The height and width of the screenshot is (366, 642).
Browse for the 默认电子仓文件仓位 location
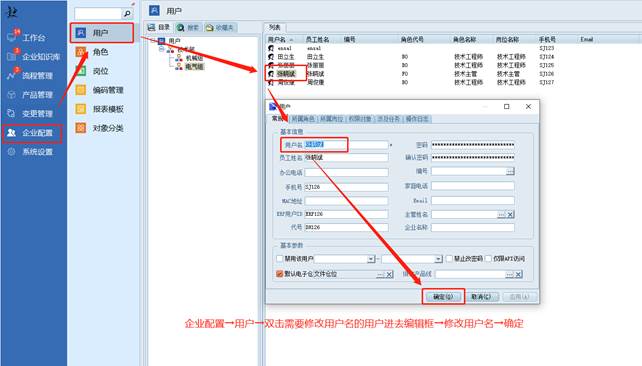pos(380,274)
